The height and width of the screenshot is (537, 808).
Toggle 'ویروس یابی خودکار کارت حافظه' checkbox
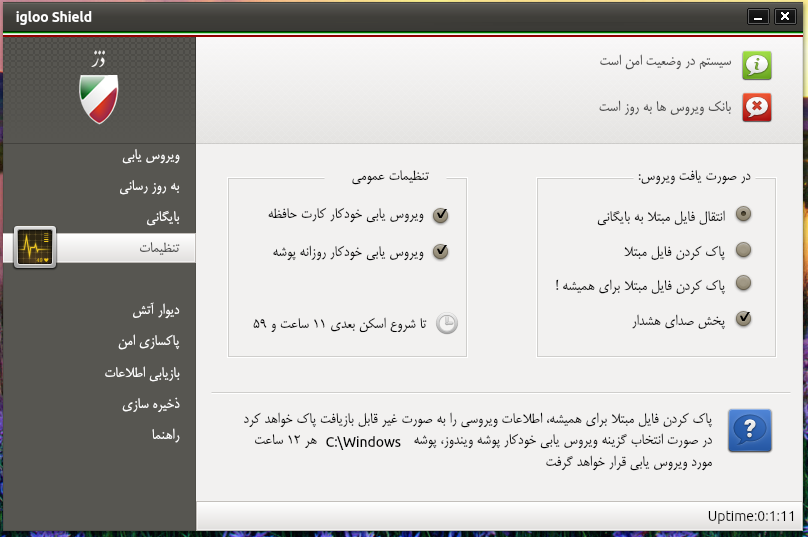point(440,215)
